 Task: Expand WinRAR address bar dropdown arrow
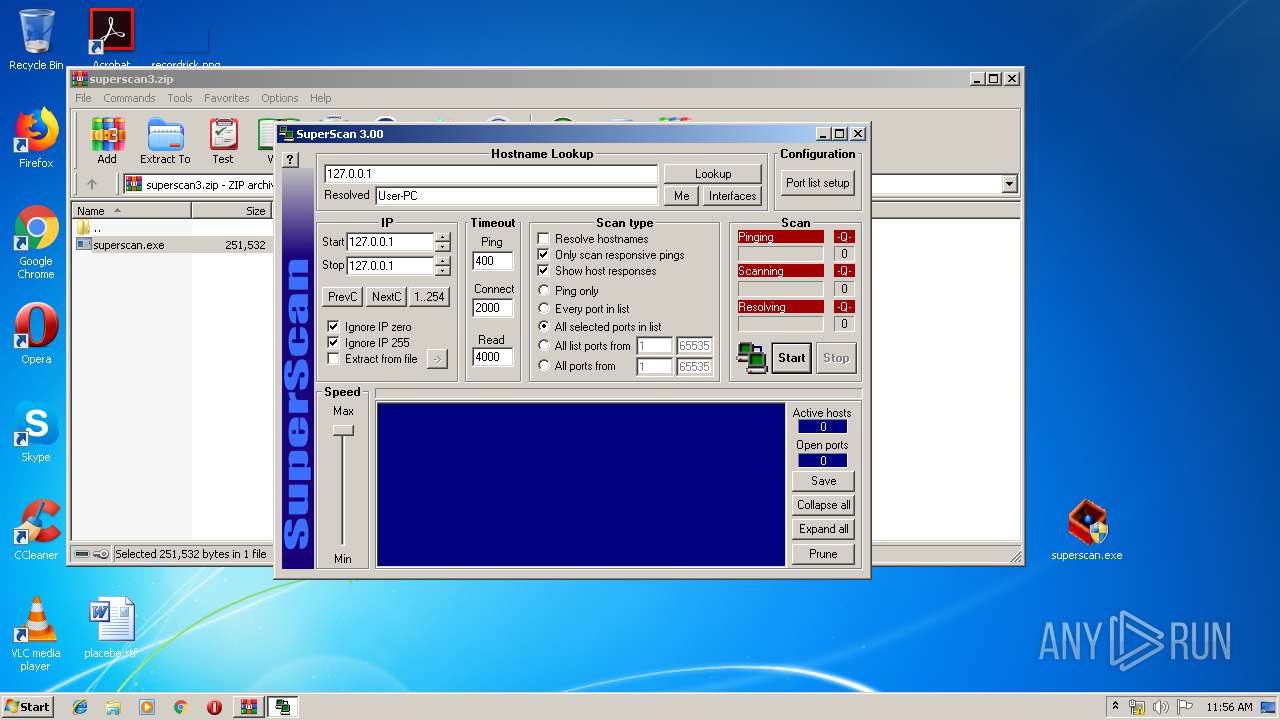click(1009, 184)
